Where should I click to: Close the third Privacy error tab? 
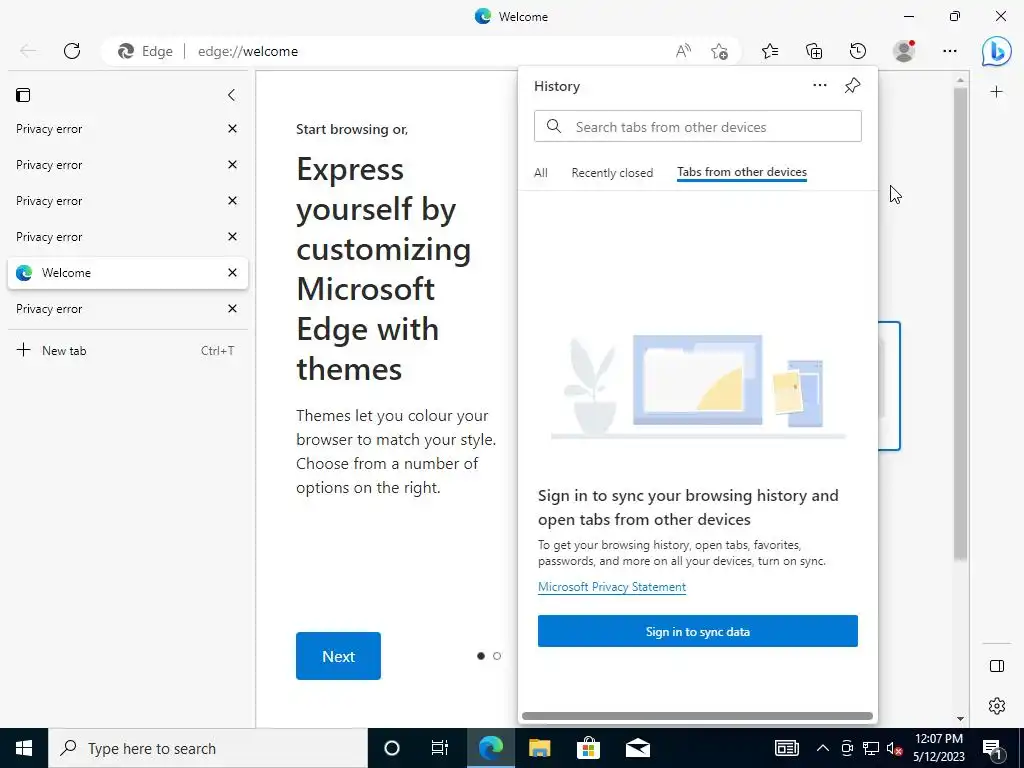(x=232, y=200)
